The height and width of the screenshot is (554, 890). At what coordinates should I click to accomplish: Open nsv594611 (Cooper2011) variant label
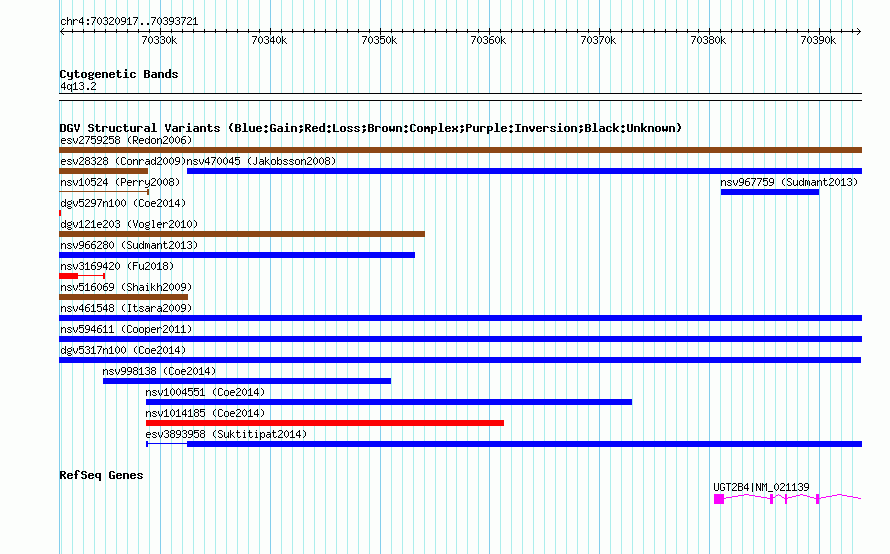click(x=126, y=329)
